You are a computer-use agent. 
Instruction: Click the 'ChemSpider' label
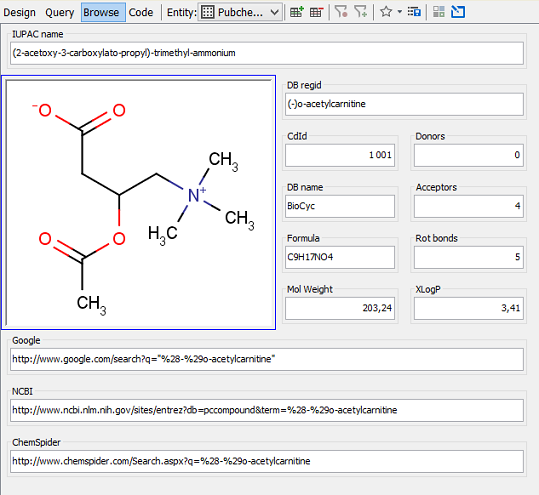tap(36, 442)
